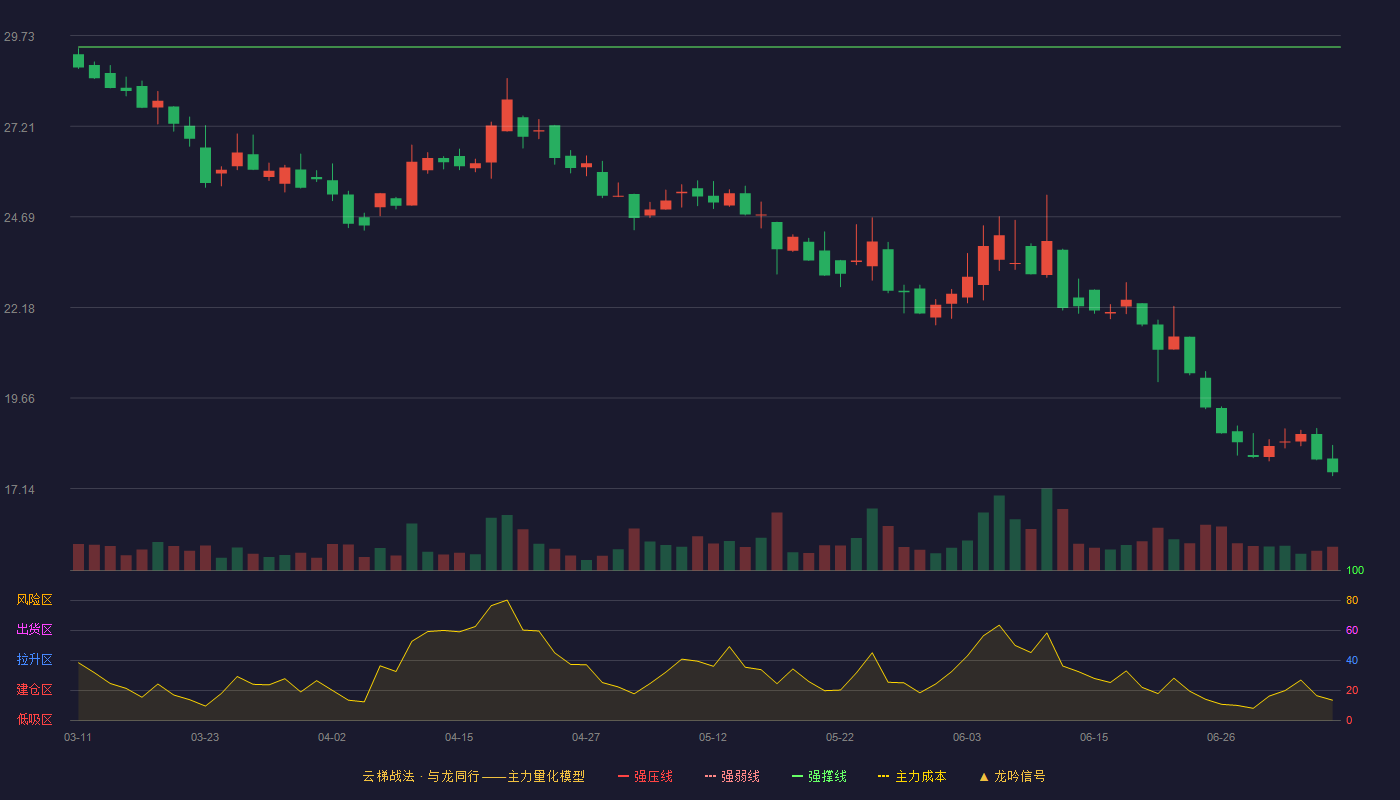
Task: Click the 05-22 date label
Action: coord(840,737)
